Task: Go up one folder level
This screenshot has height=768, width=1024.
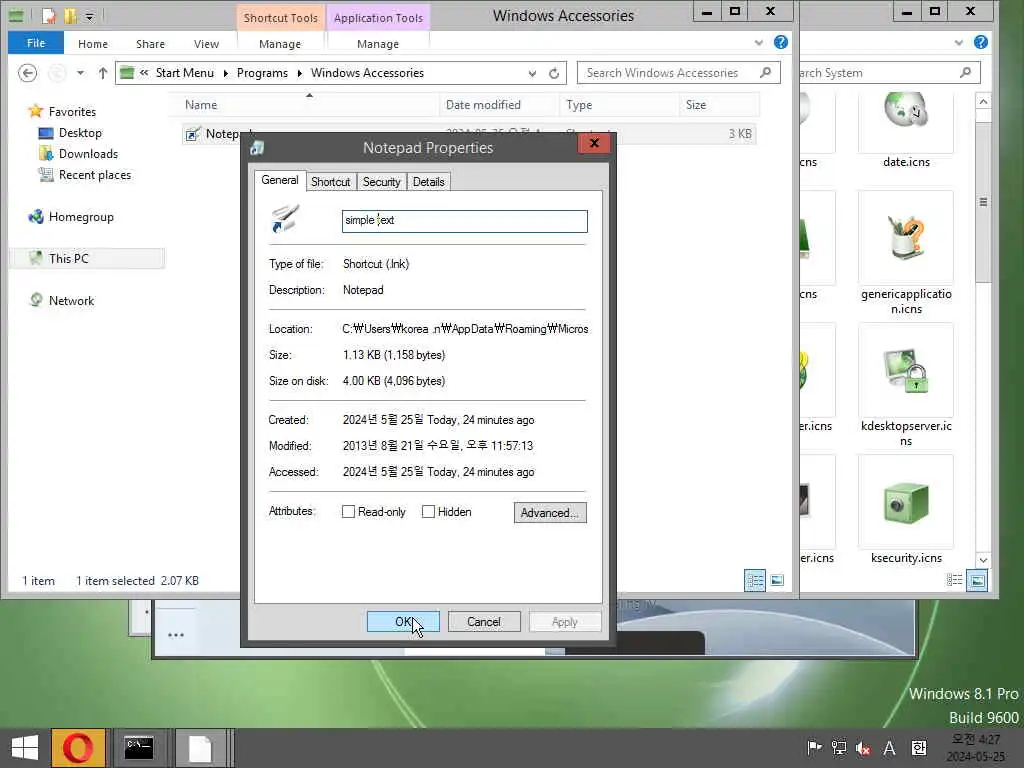Action: click(x=103, y=73)
